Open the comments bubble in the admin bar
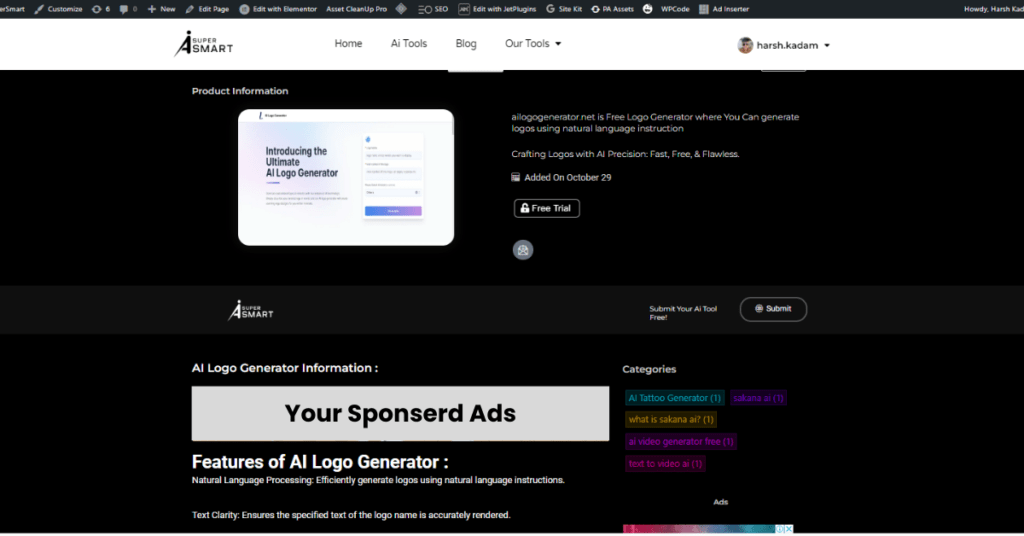Viewport: 1024px width, 536px height. tap(128, 9)
